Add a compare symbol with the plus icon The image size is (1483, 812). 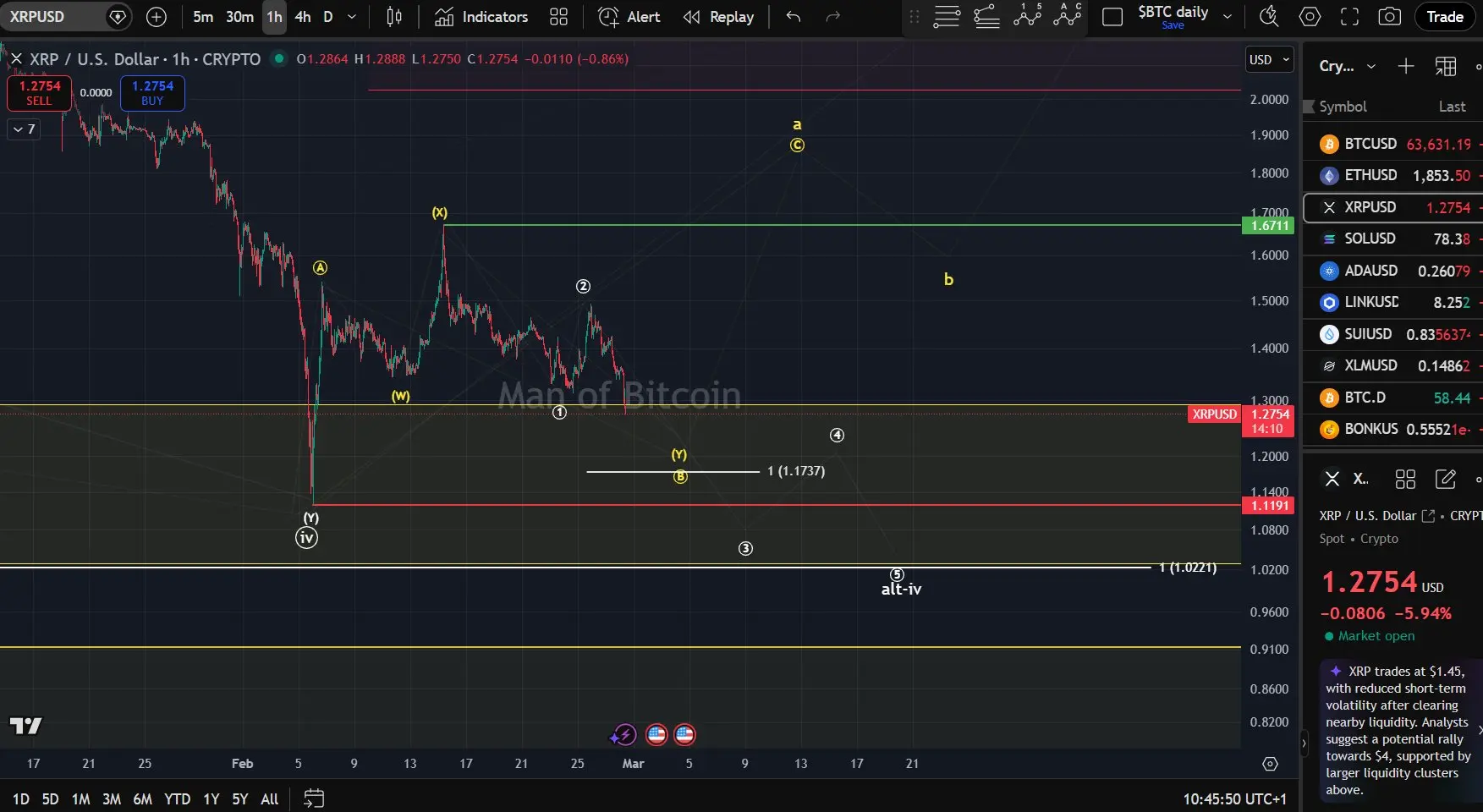pyautogui.click(x=157, y=17)
